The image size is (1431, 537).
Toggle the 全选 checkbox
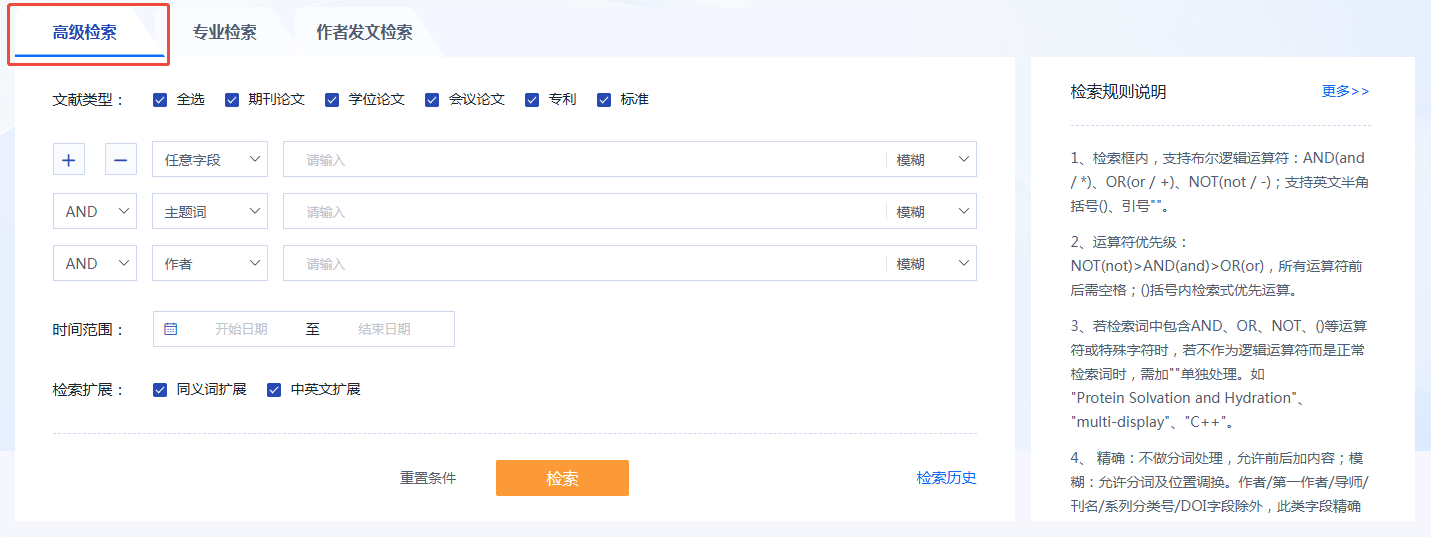click(160, 100)
